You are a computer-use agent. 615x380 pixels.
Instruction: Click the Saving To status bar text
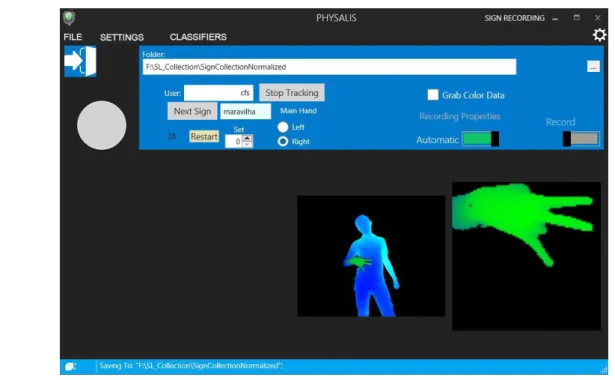(x=191, y=365)
